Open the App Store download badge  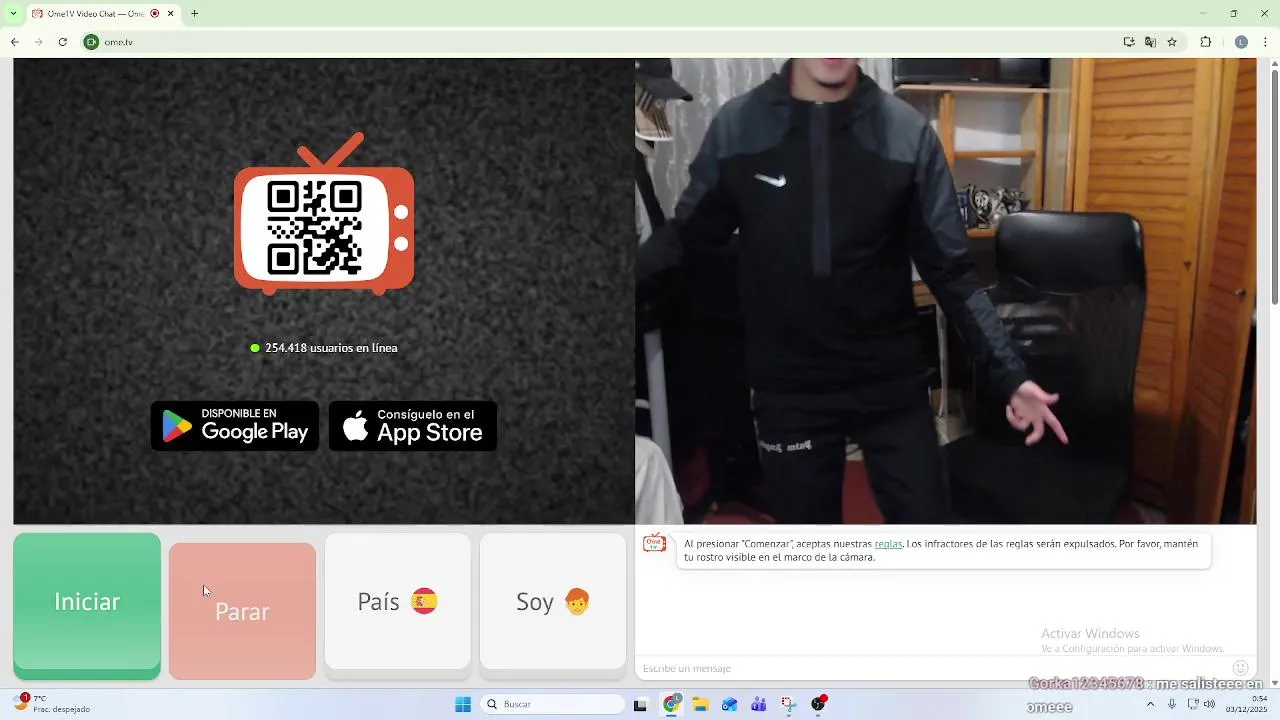[x=413, y=426]
